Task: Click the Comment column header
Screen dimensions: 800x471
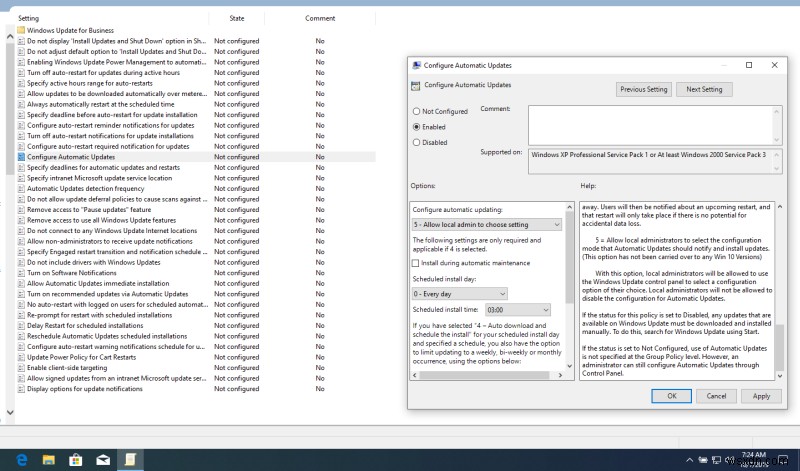Action: point(320,18)
